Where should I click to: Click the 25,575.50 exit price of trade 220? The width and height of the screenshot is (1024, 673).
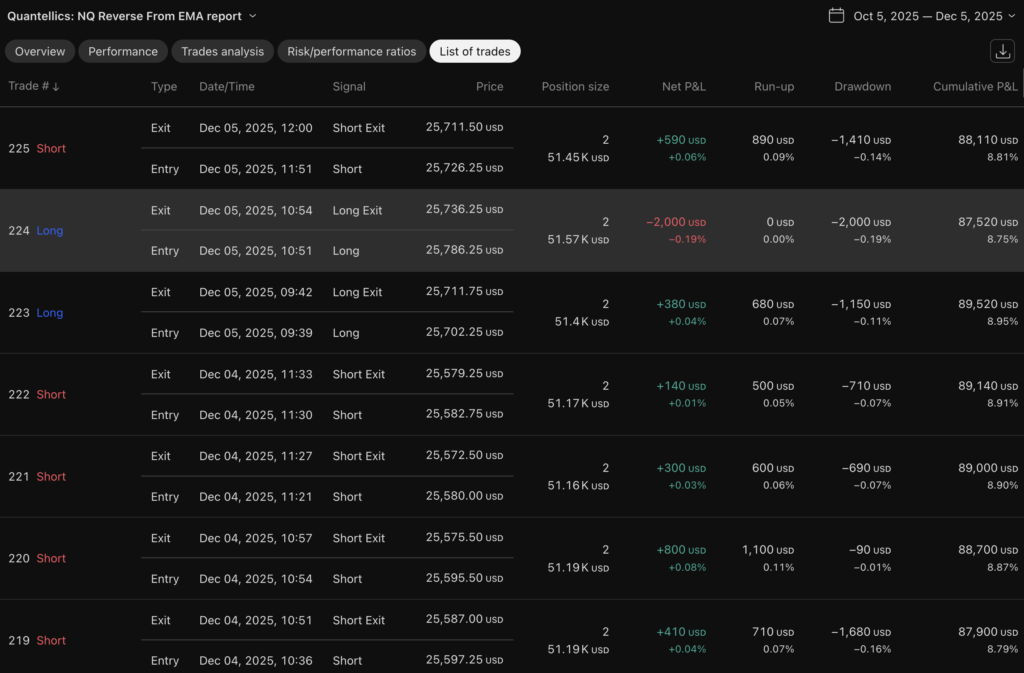tap(464, 538)
